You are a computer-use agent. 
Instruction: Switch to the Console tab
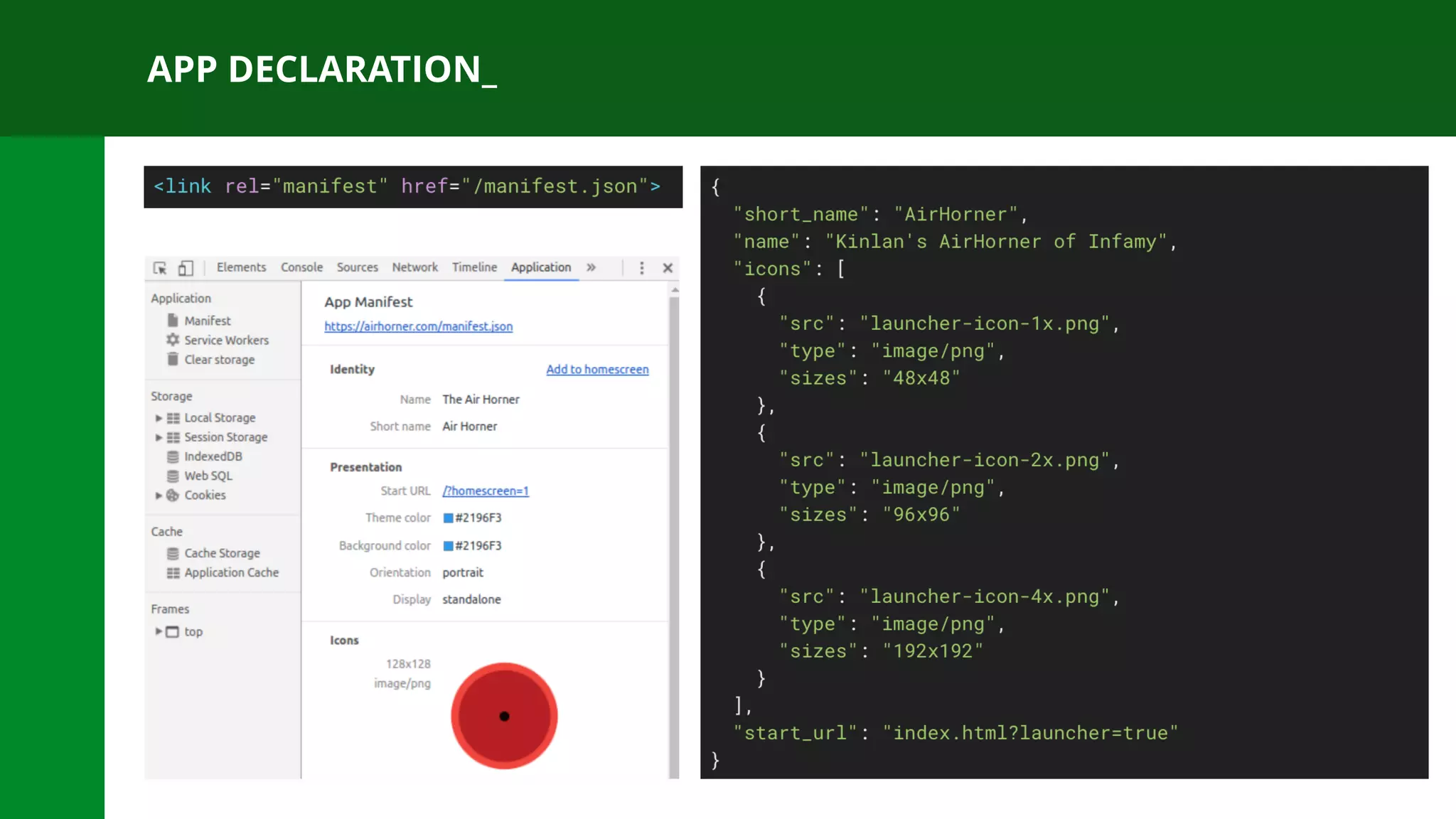[x=301, y=267]
